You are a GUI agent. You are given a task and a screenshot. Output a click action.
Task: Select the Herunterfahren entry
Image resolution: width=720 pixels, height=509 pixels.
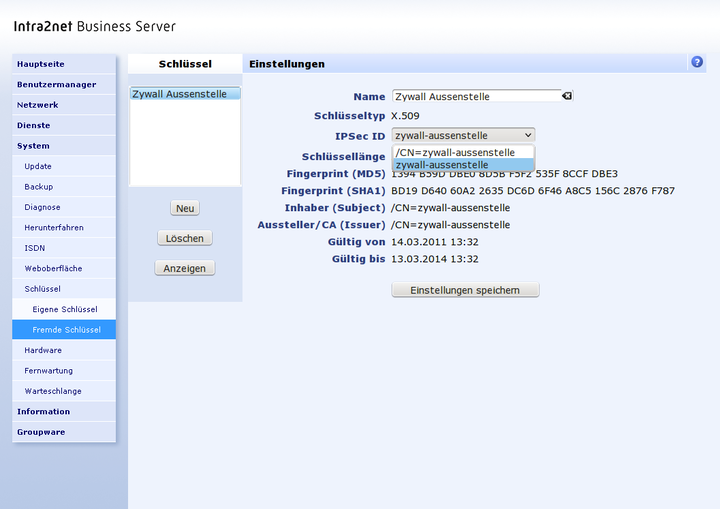point(64,228)
